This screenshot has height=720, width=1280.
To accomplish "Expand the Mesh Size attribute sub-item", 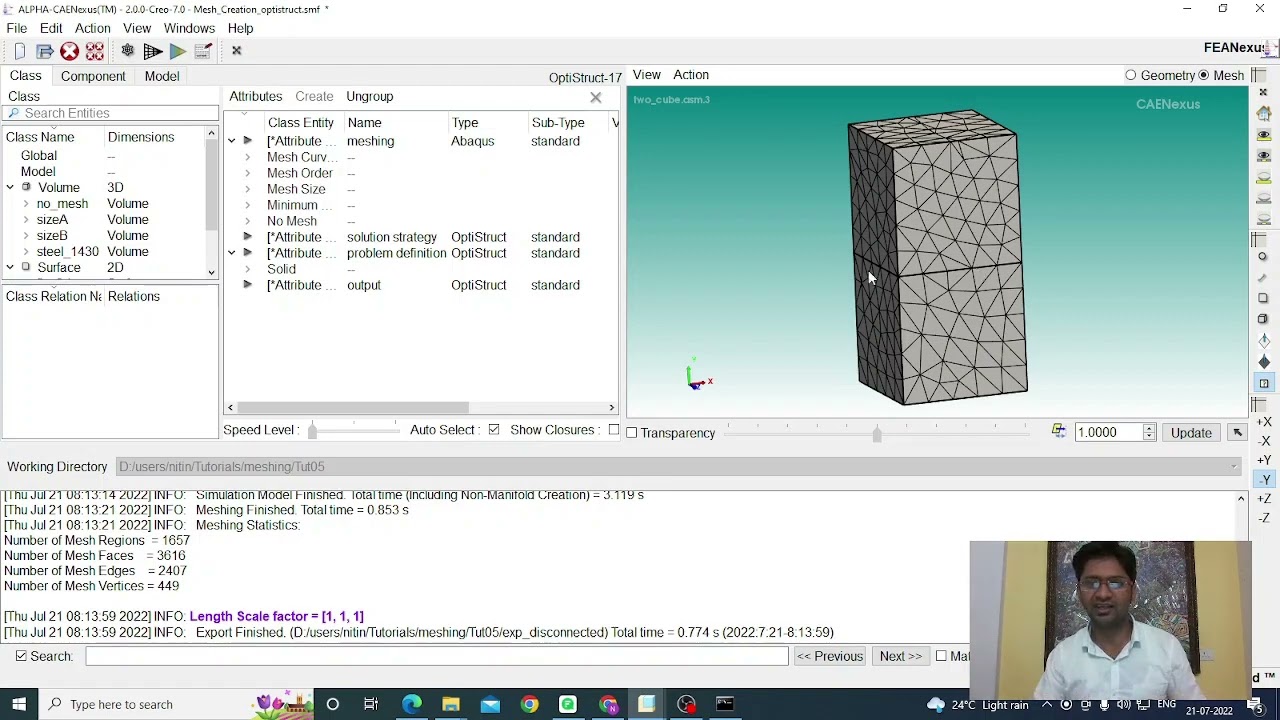I will point(247,189).
